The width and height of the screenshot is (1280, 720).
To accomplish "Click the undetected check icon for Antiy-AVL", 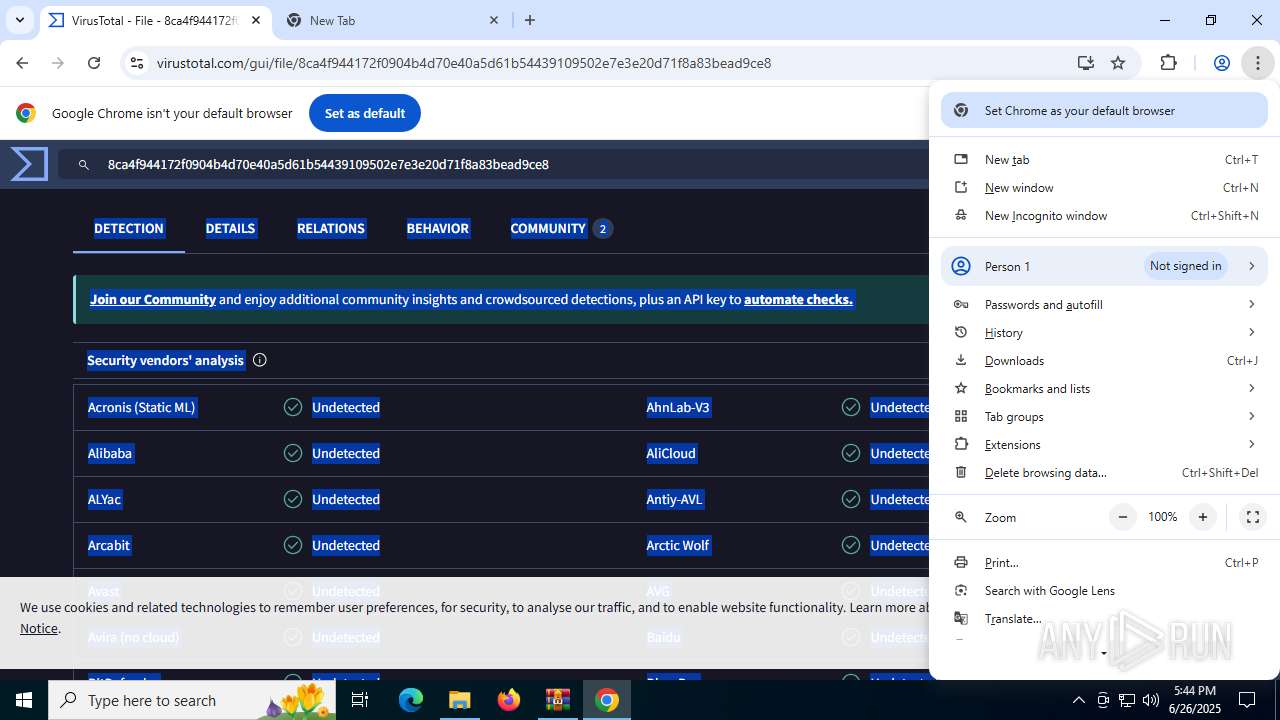I will pyautogui.click(x=851, y=499).
